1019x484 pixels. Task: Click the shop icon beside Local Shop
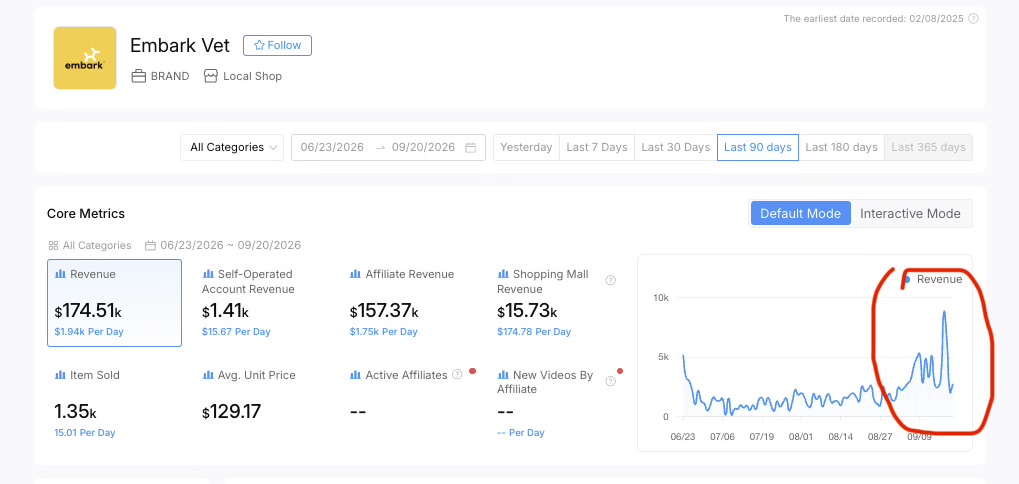tap(210, 76)
